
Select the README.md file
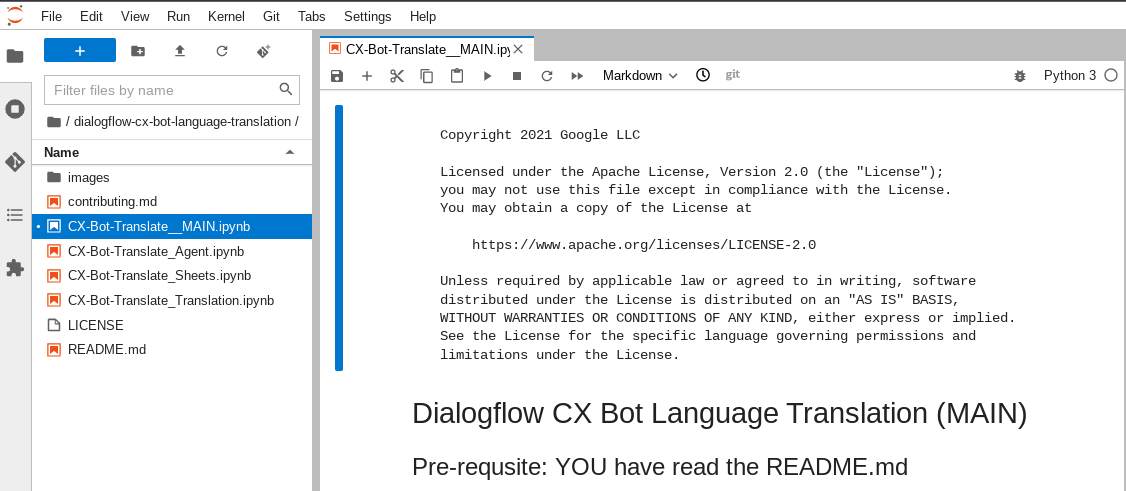coord(172,350)
